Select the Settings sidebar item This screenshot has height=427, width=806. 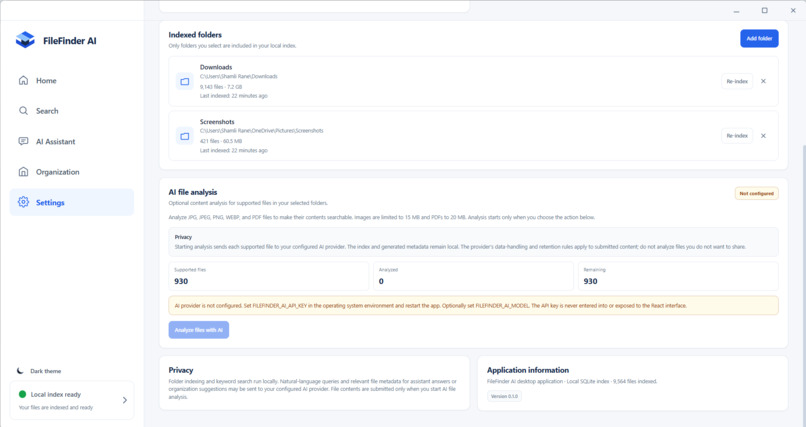[x=71, y=202]
